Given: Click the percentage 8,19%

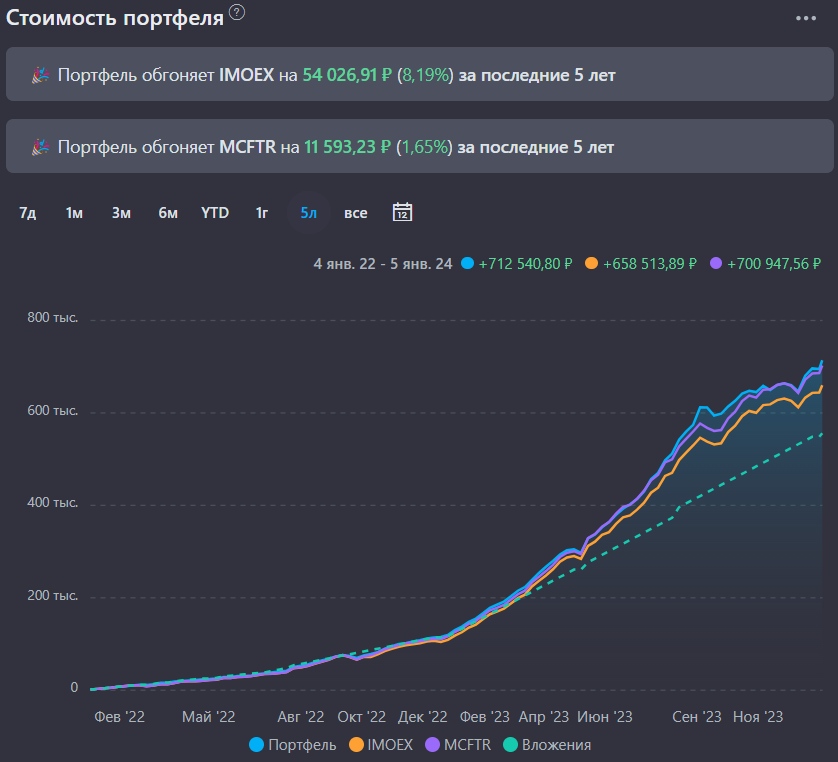Looking at the screenshot, I should 425,75.
